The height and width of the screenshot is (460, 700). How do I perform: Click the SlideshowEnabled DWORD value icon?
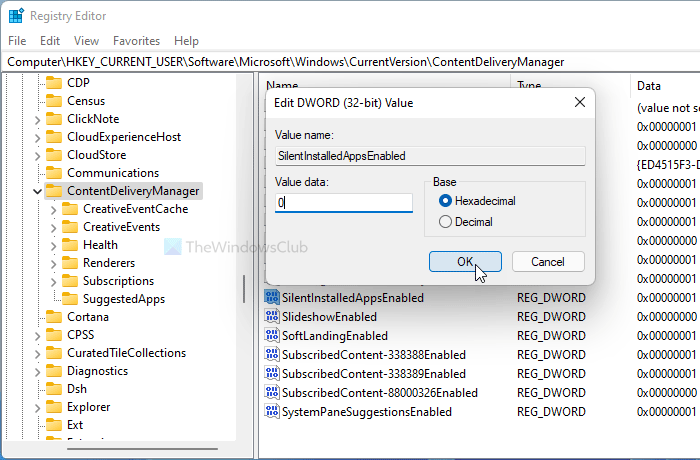tap(271, 316)
